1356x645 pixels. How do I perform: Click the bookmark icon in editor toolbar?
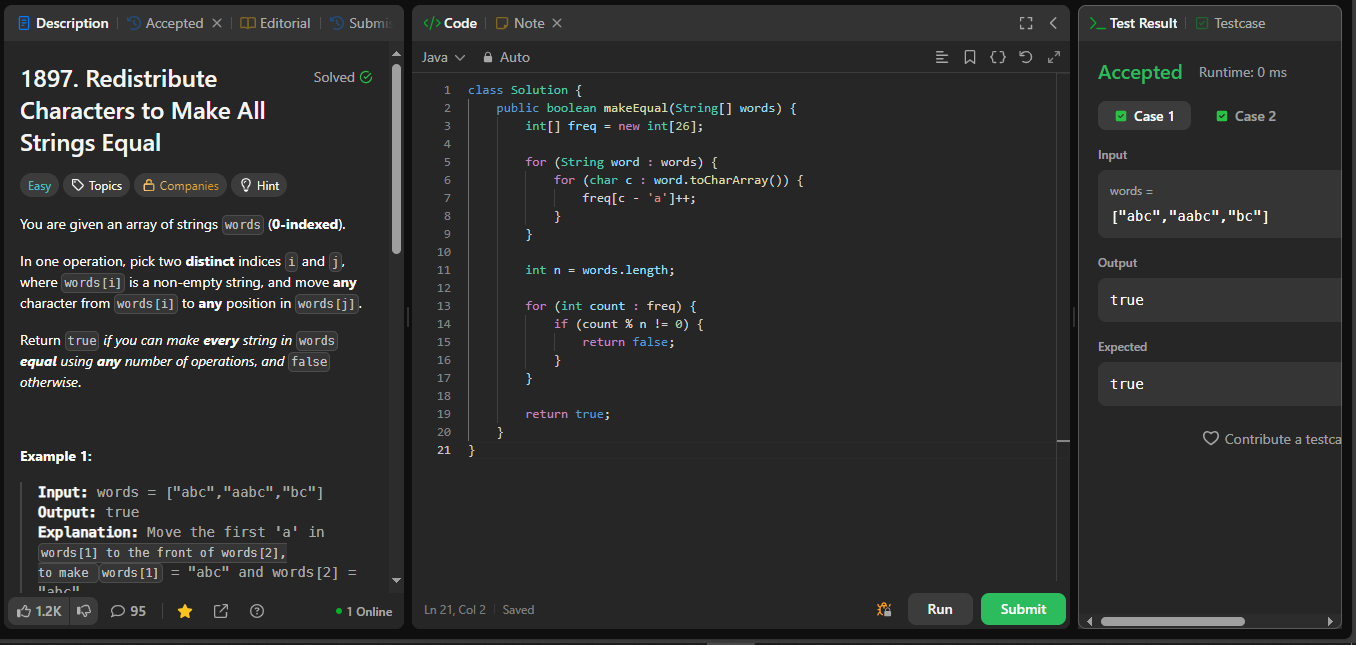pos(969,58)
